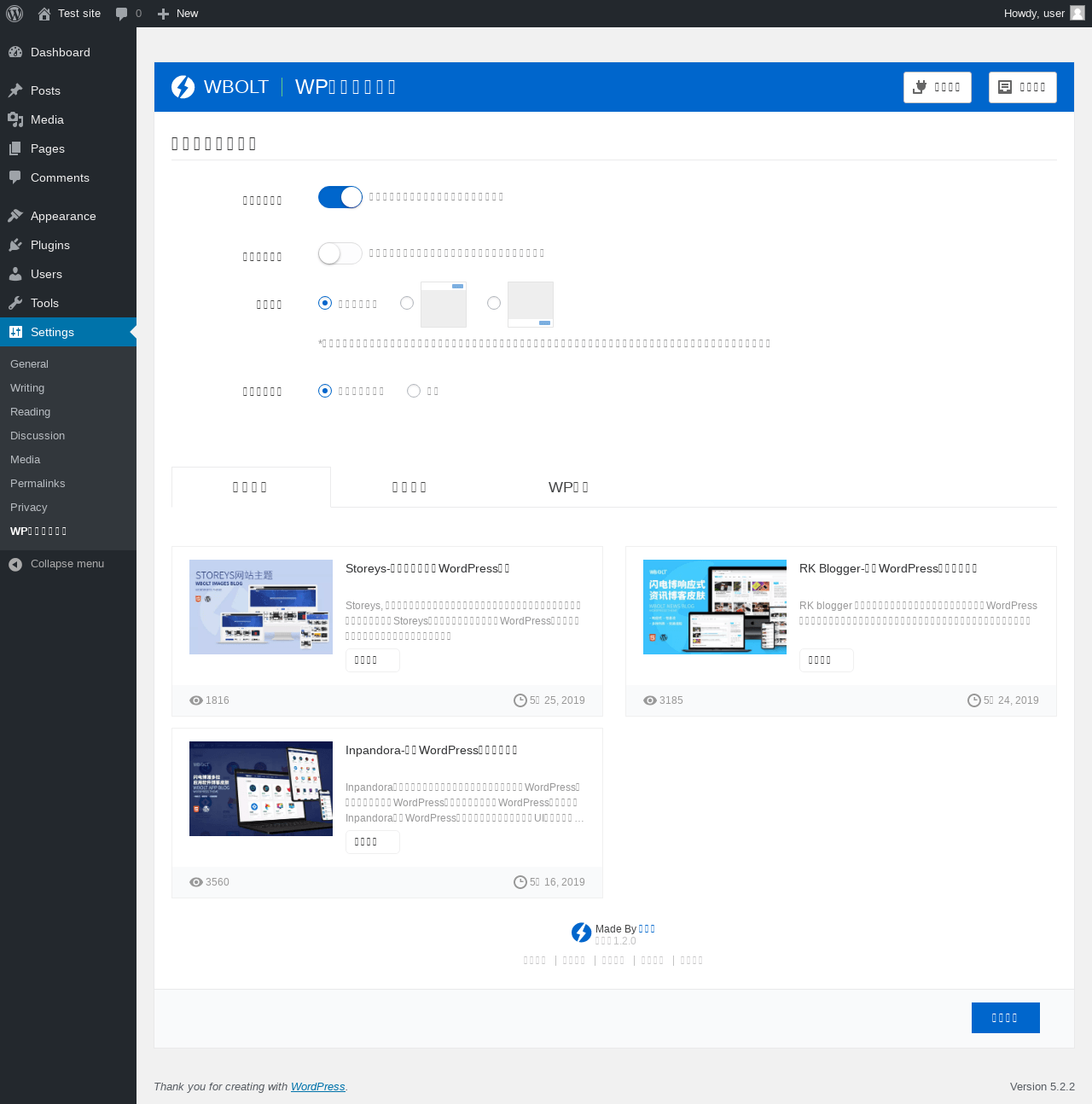Go to Plugins in the sidebar
Image resolution: width=1092 pixels, height=1104 pixels.
pyautogui.click(x=68, y=245)
